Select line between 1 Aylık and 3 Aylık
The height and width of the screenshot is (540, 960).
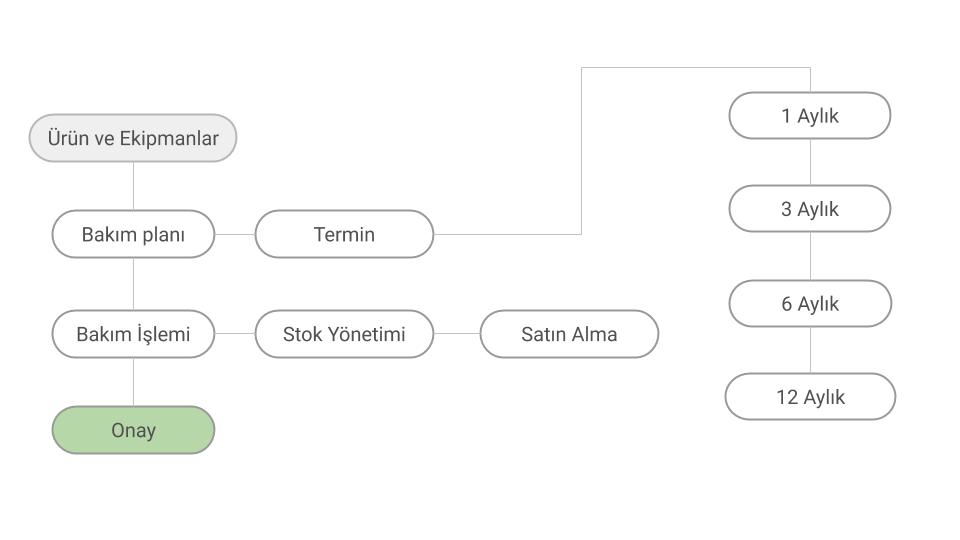click(x=810, y=162)
